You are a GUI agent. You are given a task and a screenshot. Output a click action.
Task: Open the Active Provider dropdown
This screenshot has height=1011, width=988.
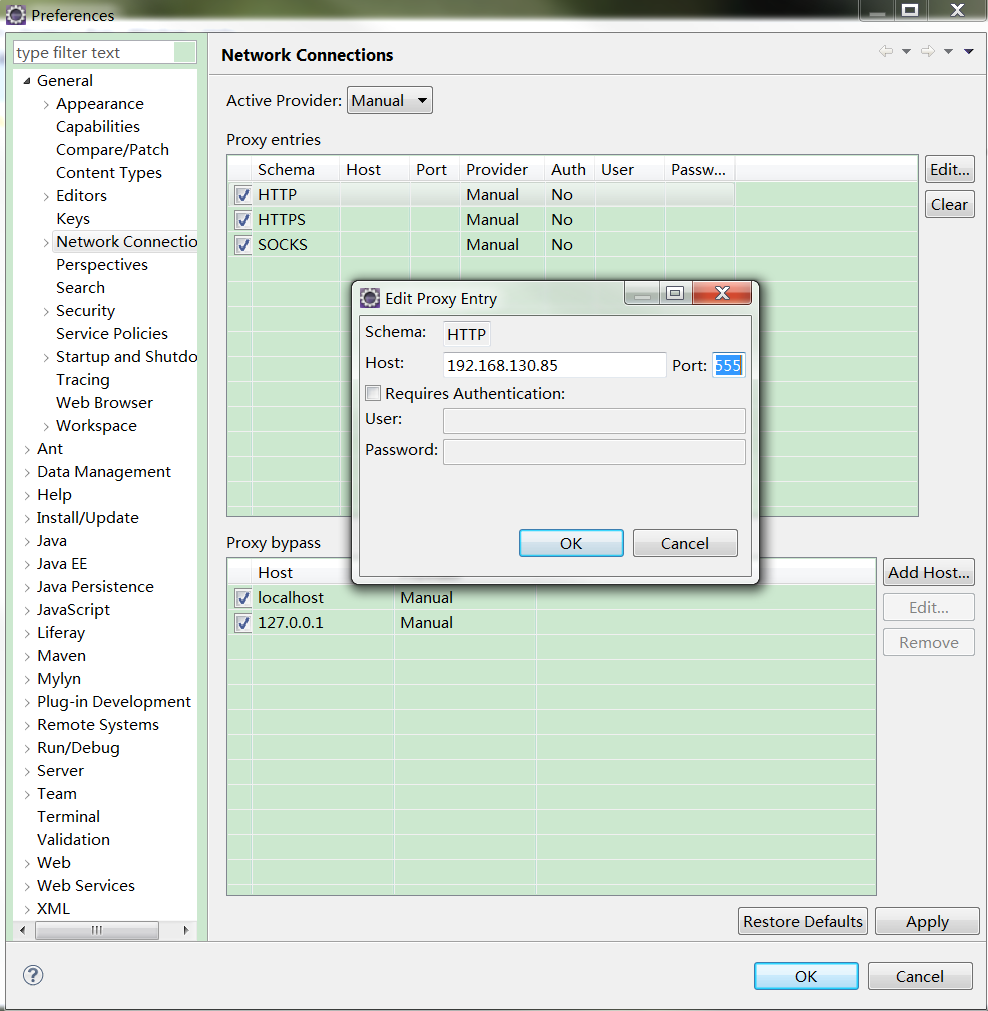click(x=389, y=101)
